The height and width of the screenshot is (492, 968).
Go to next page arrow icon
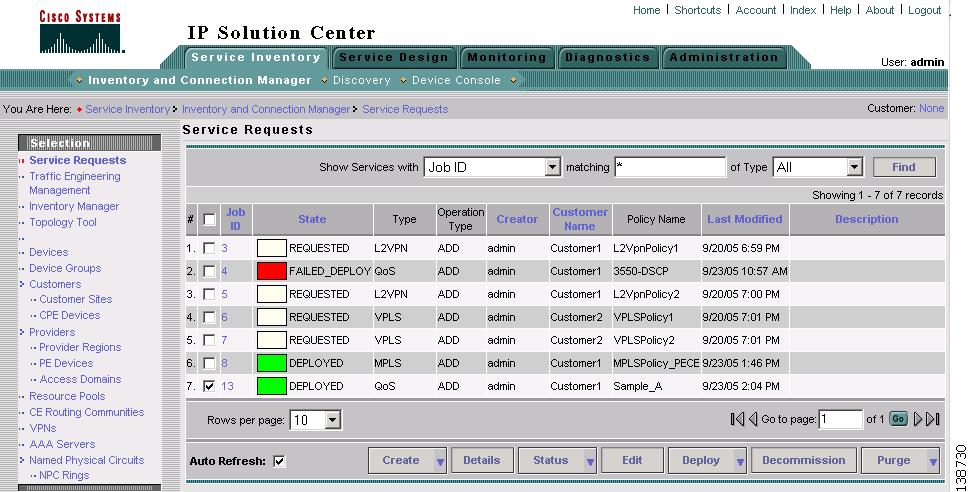point(917,419)
